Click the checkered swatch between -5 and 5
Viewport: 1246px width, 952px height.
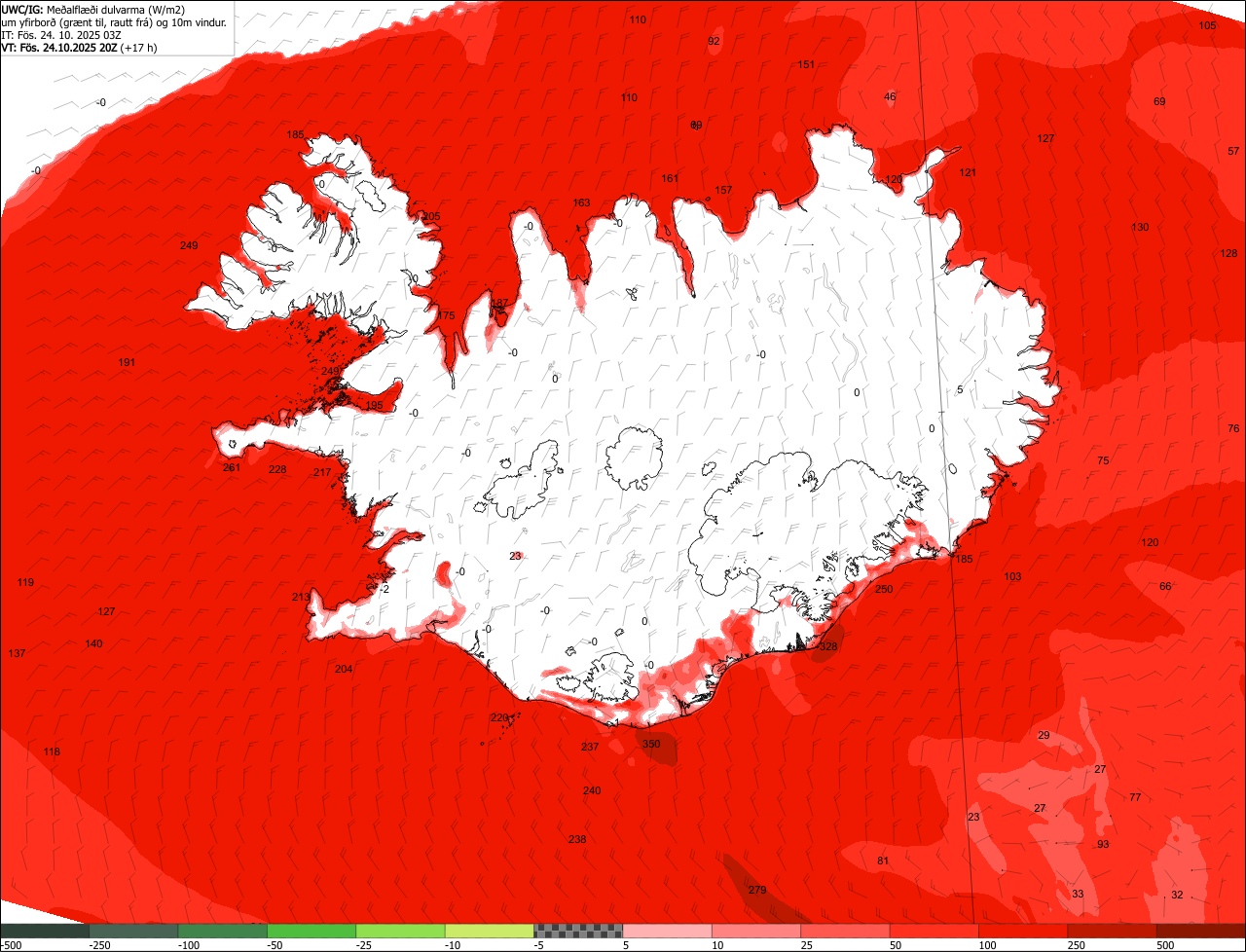tap(578, 931)
